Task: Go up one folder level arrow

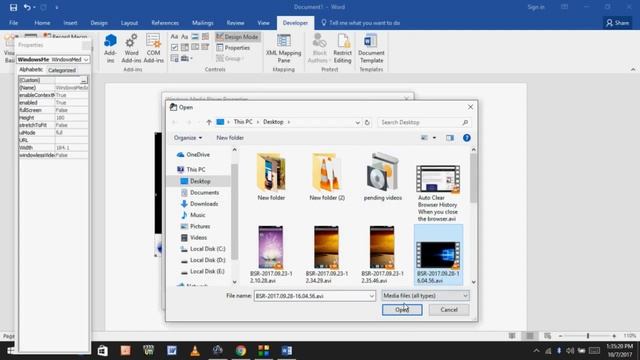Action: point(209,122)
